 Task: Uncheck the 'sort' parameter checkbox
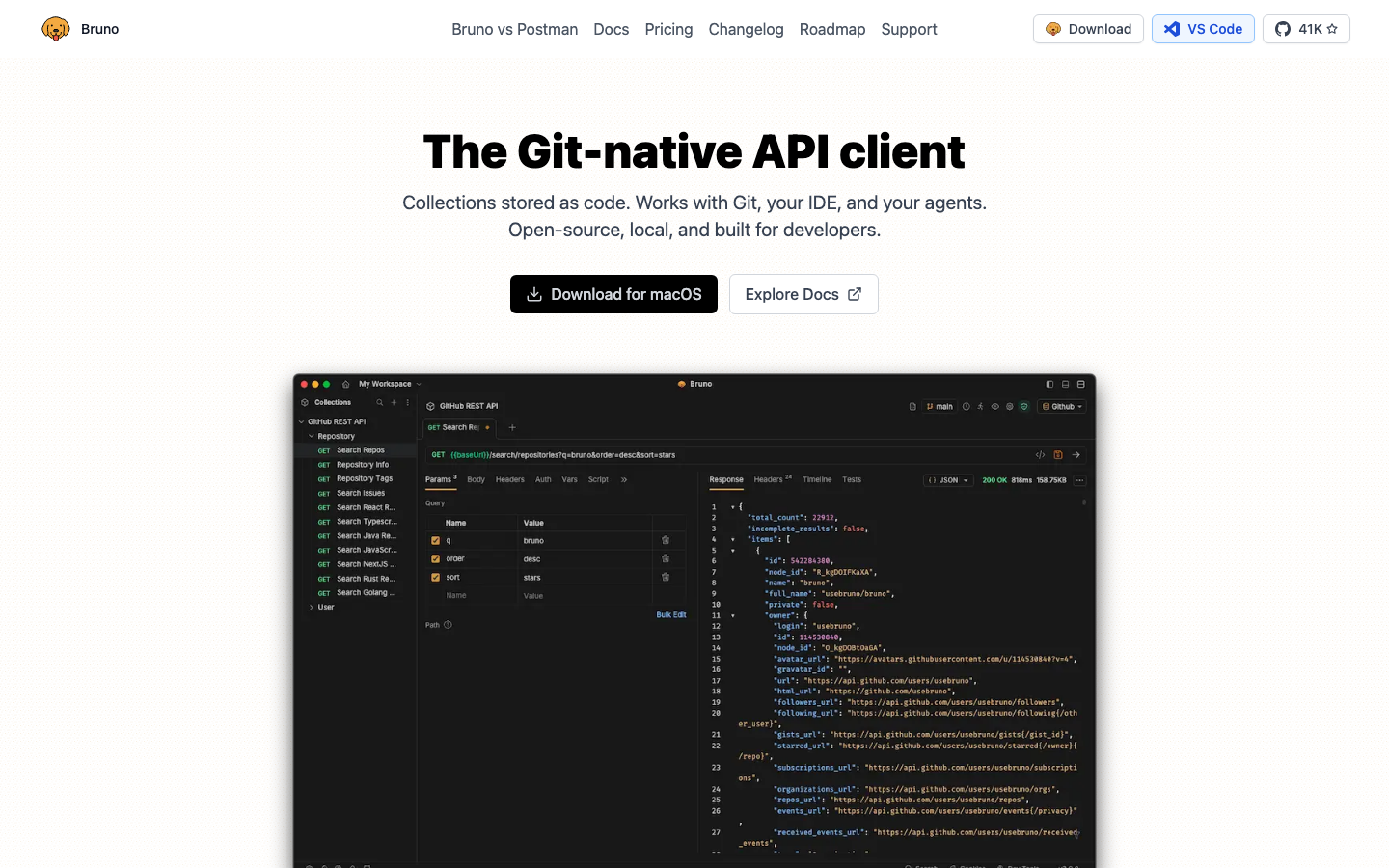435,578
